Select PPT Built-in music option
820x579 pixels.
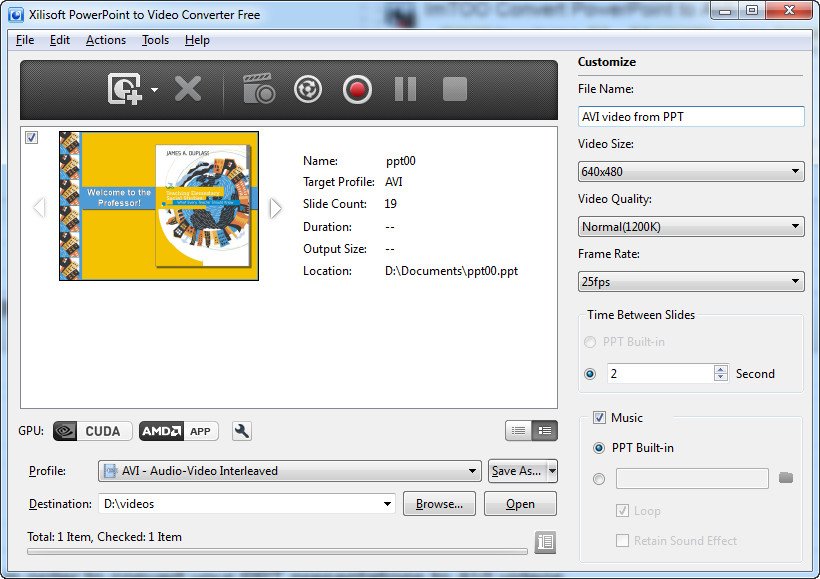(599, 448)
